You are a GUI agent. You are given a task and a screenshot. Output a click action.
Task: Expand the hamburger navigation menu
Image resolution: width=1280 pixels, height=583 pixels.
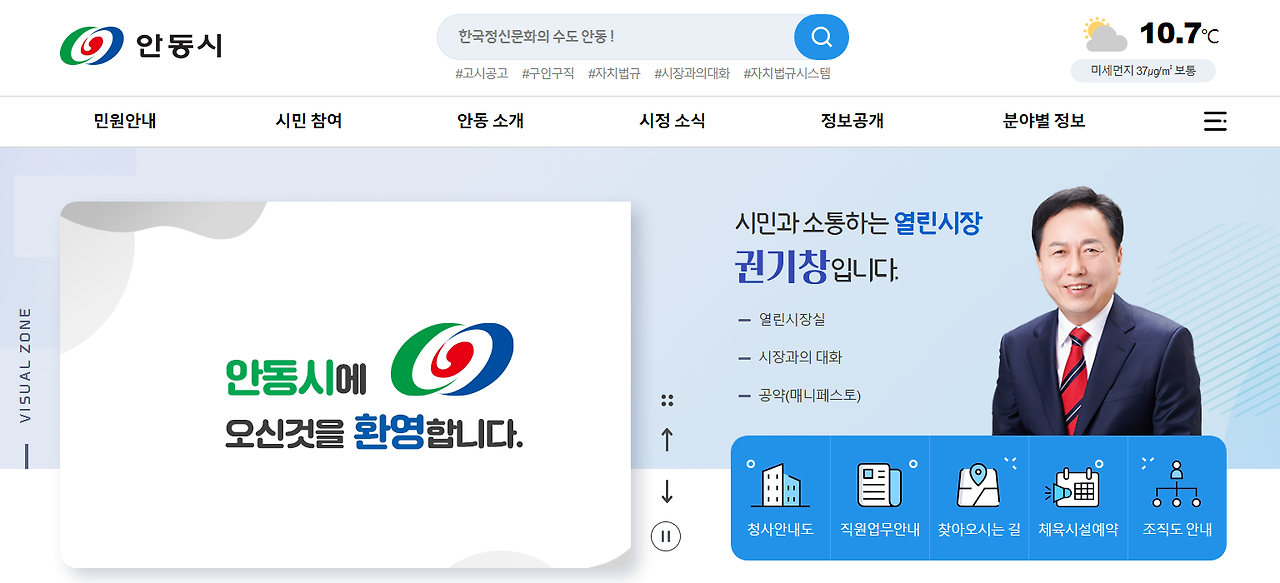pyautogui.click(x=1215, y=121)
